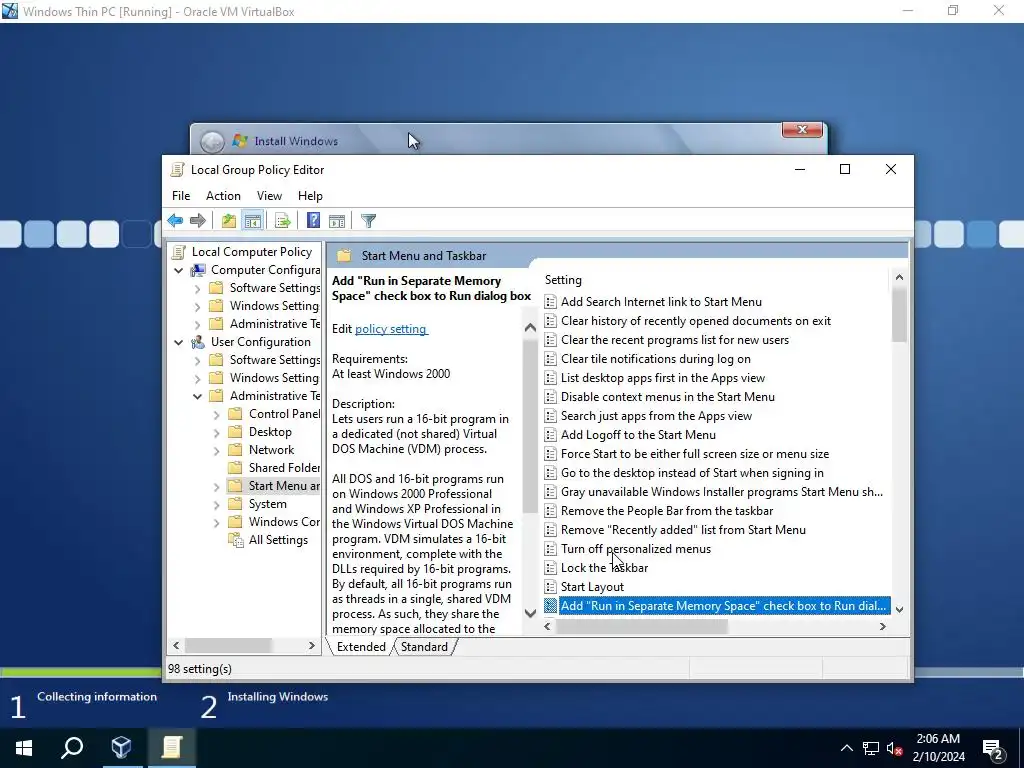Toggle Show/Hide Console Tree icon
Screen dimensions: 1024x768
pos(253,221)
